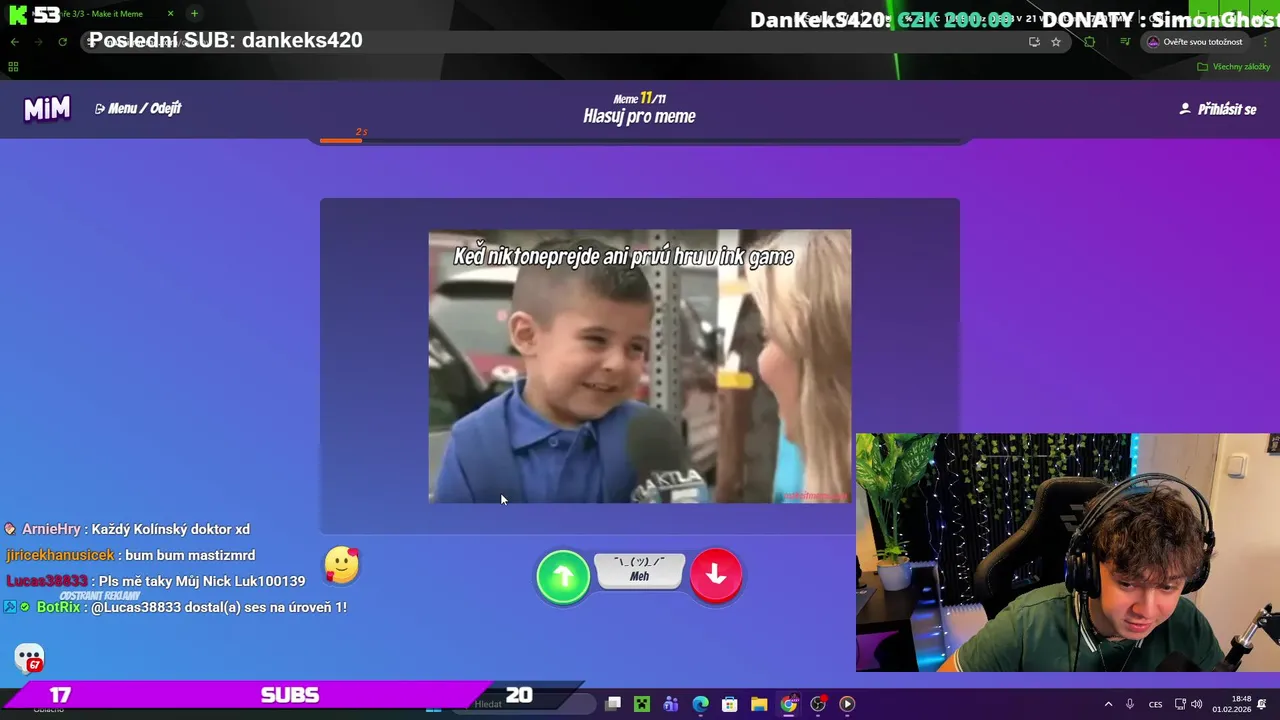Click the voting countdown progress bar
The image size is (1280, 720).
point(640,140)
